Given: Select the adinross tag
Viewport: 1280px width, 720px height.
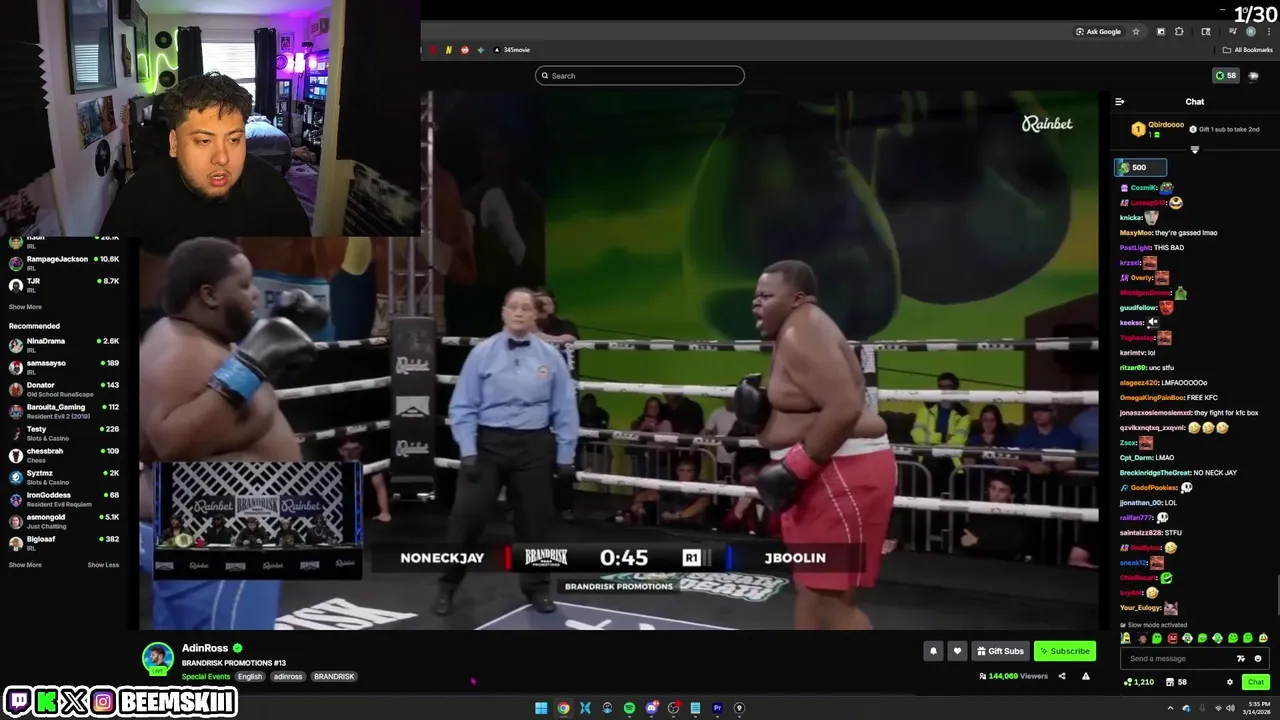Looking at the screenshot, I should [288, 676].
